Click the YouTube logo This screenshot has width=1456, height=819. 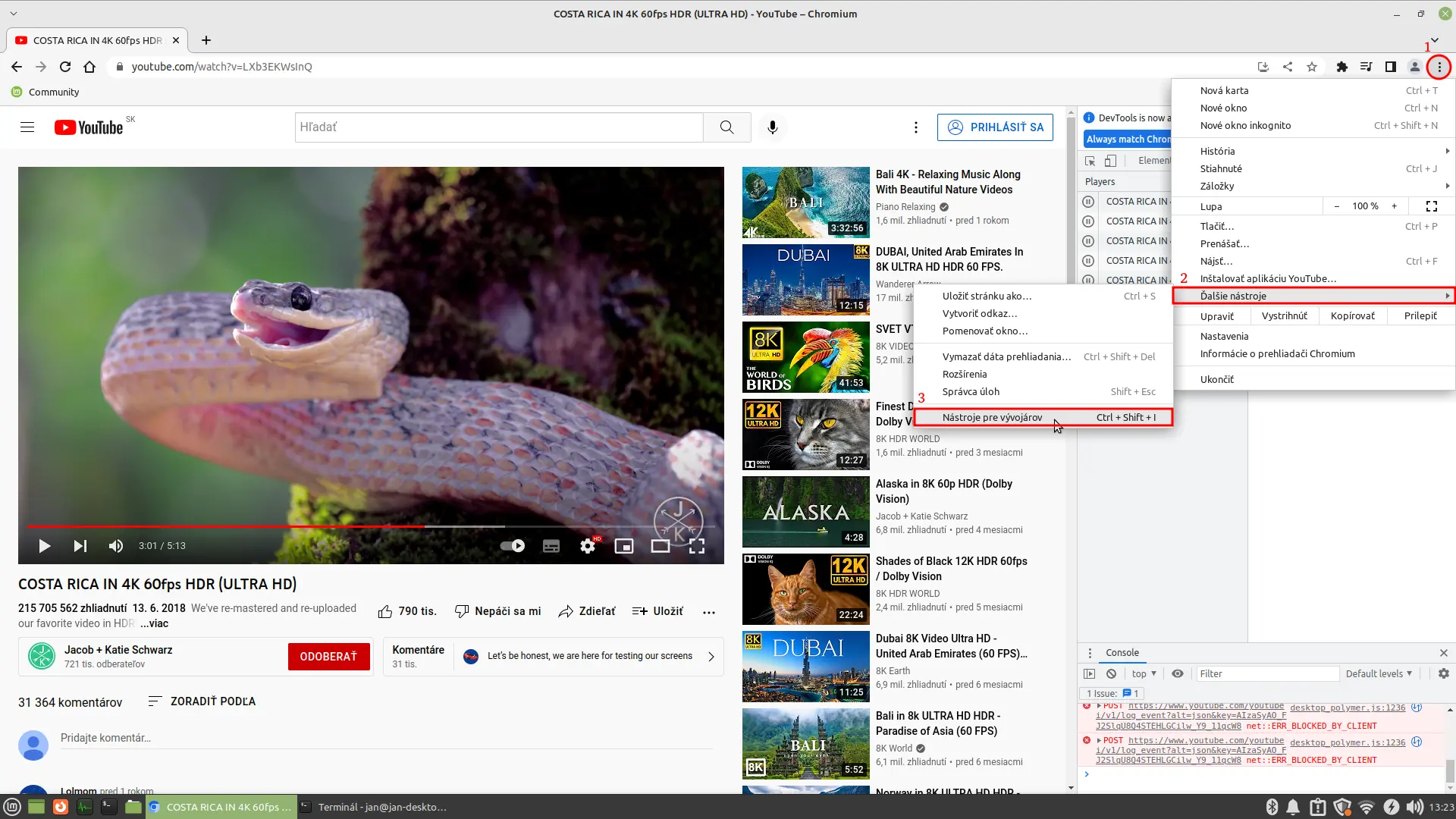coord(89,127)
